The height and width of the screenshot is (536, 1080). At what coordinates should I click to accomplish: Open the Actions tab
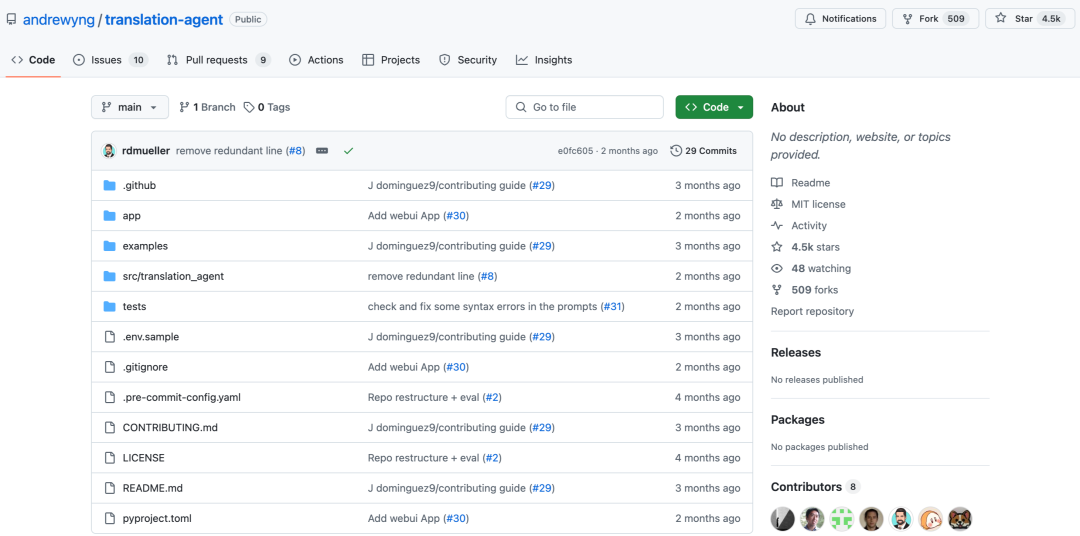click(316, 60)
